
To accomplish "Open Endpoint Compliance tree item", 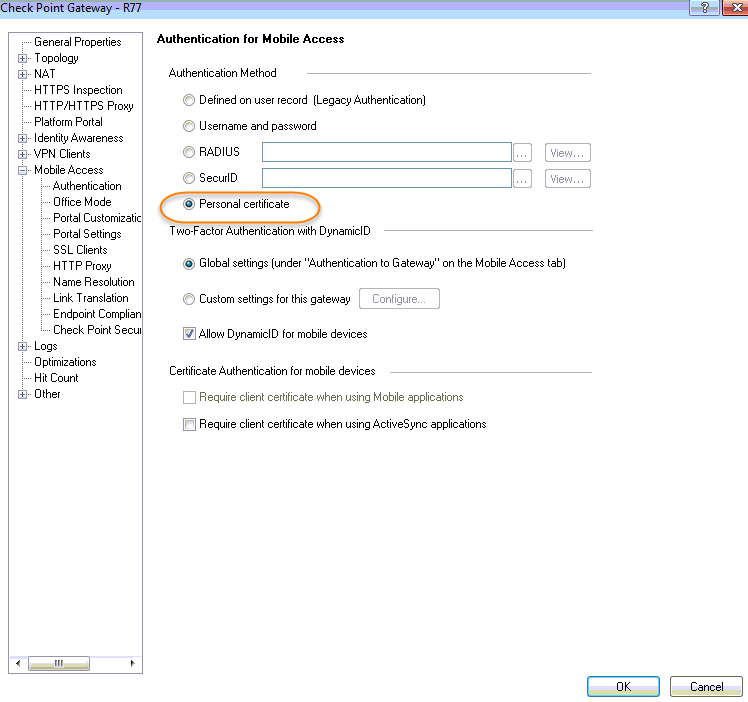I will 97,314.
